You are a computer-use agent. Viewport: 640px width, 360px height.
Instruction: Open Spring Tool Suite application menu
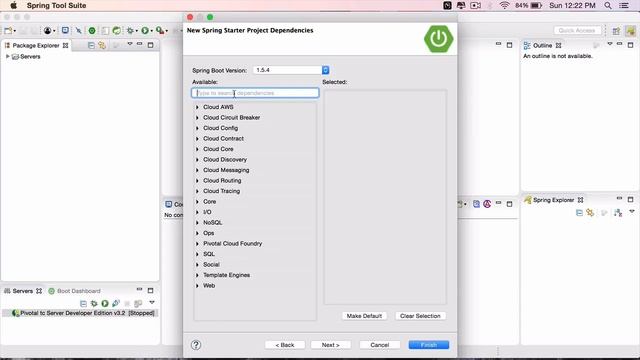[x=56, y=6]
